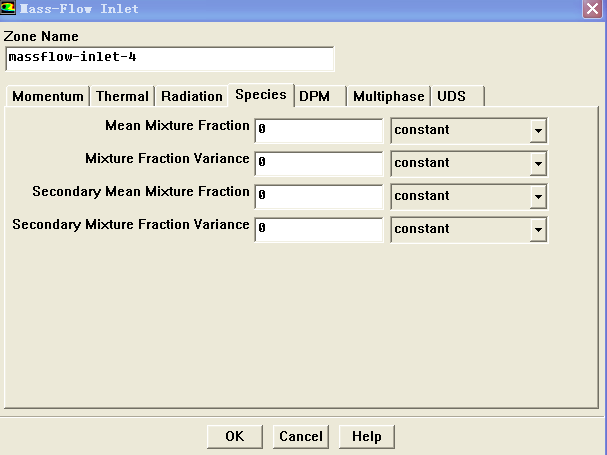
Task: Expand Secondary Mean Mixture Fraction dropdown
Action: tap(538, 197)
